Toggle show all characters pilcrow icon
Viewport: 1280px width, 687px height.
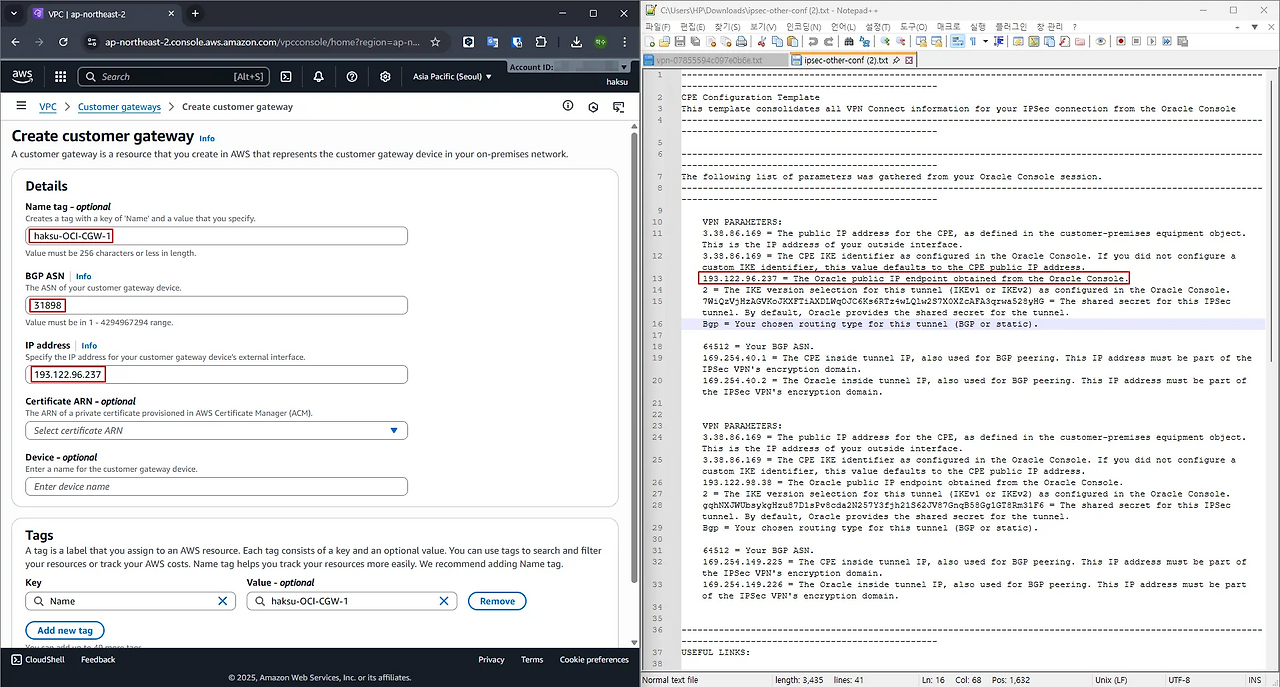pyautogui.click(x=972, y=41)
